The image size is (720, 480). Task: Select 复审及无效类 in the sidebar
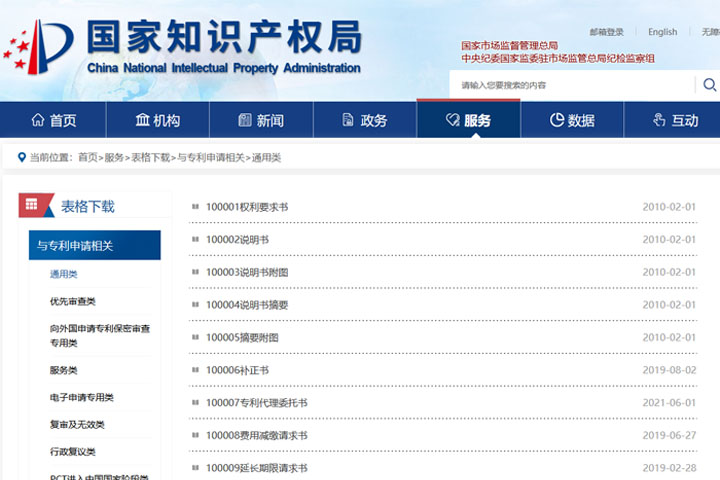77,424
